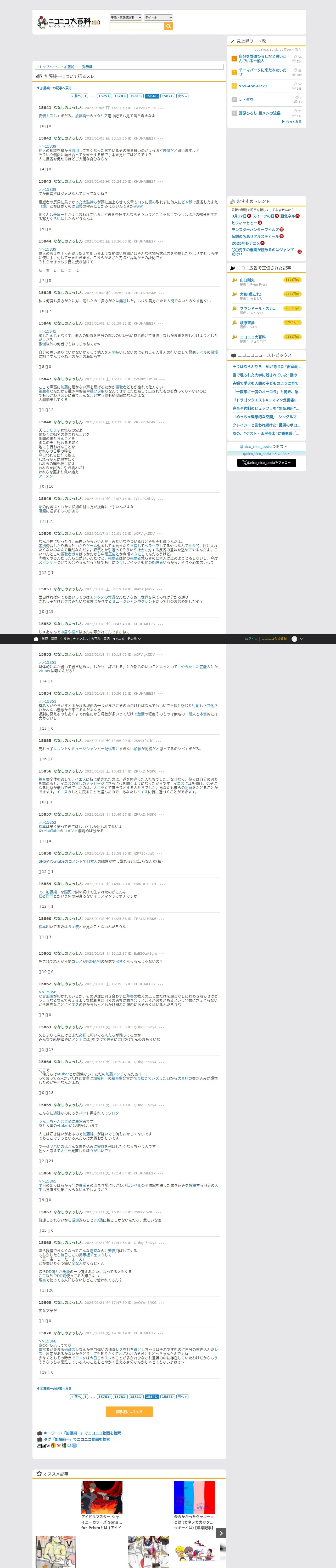
Task: Click the >>15839 anchor in post 15842
Action: tap(48, 146)
